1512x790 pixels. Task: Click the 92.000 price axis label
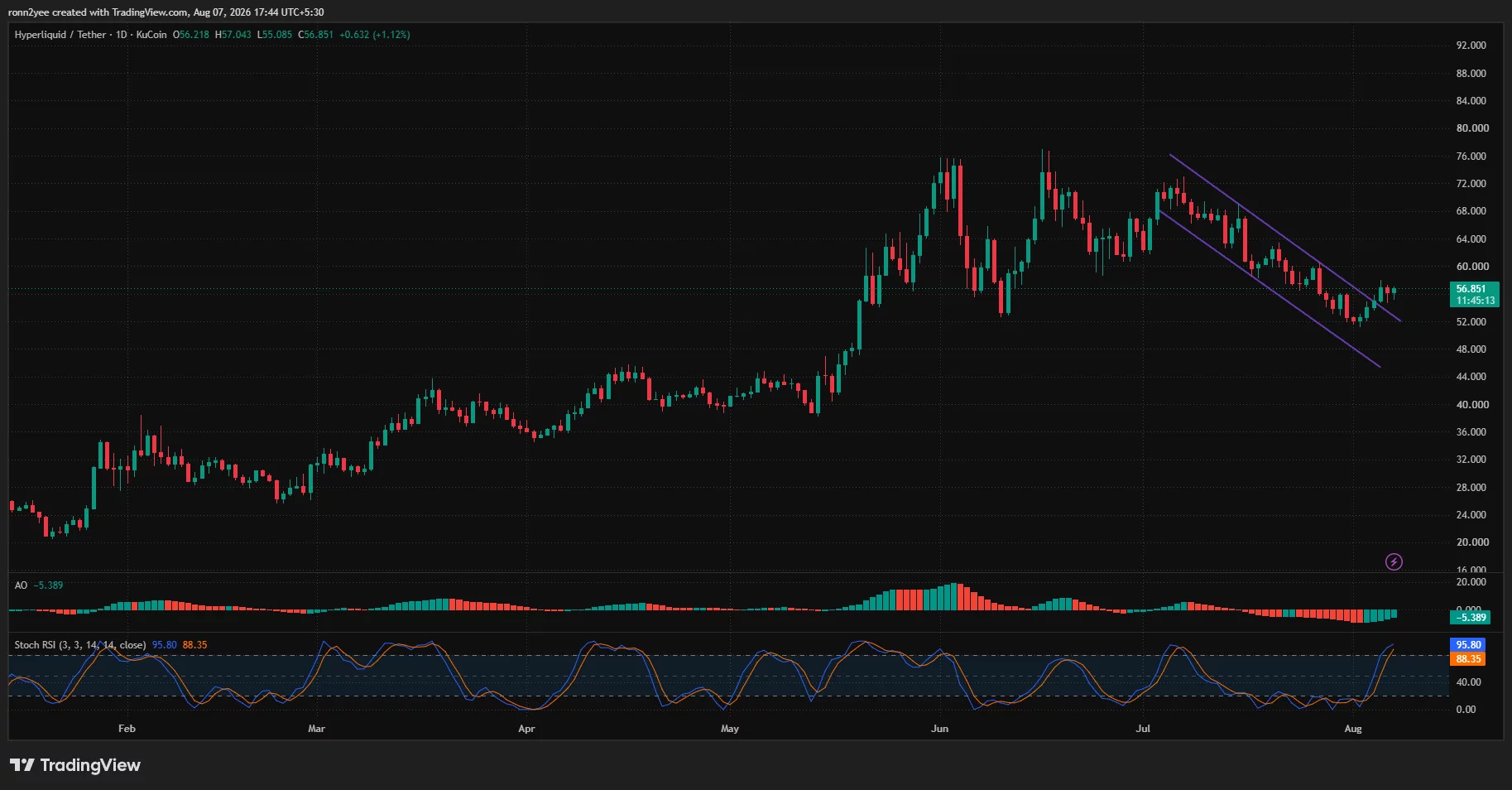coord(1471,46)
